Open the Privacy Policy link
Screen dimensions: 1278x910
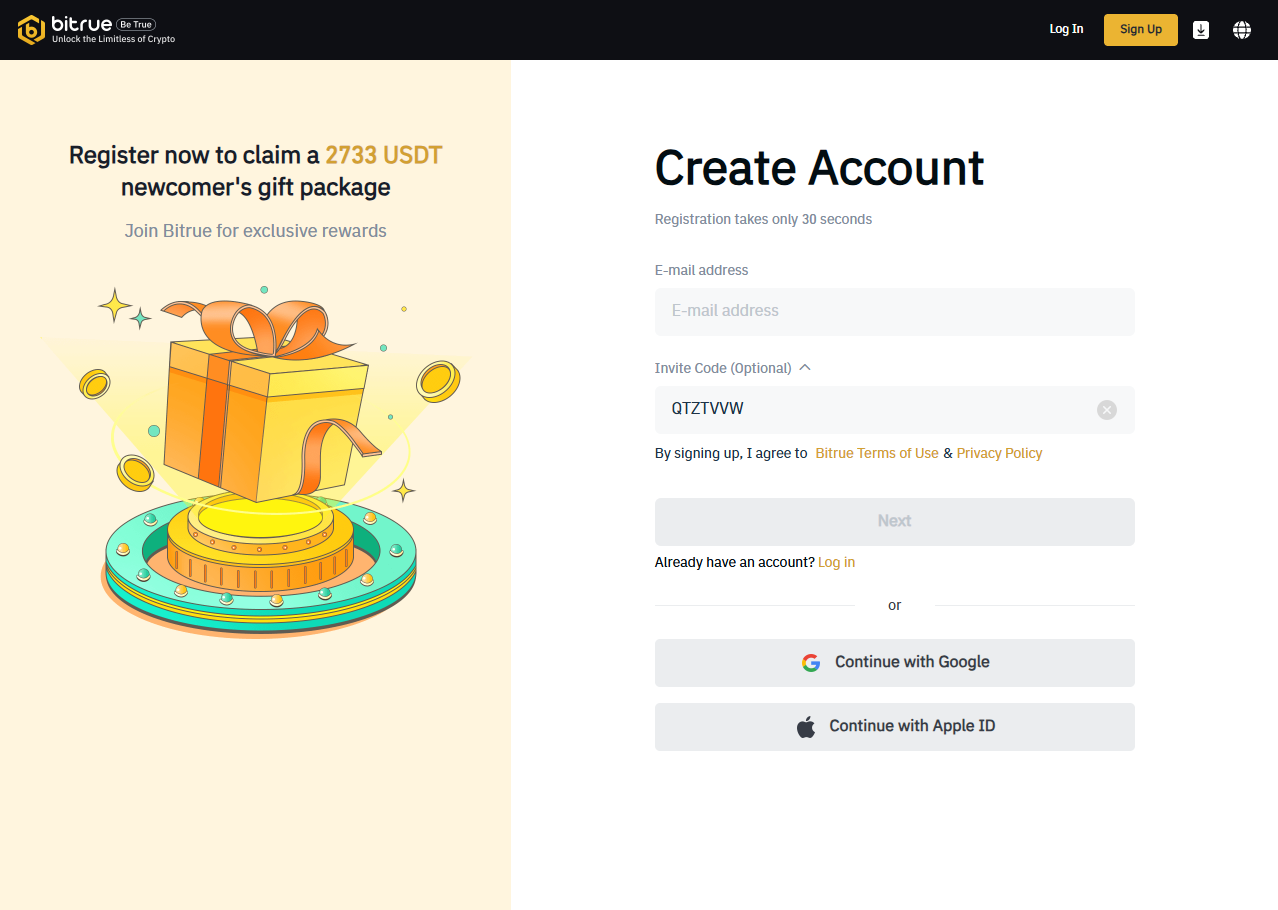pos(999,453)
